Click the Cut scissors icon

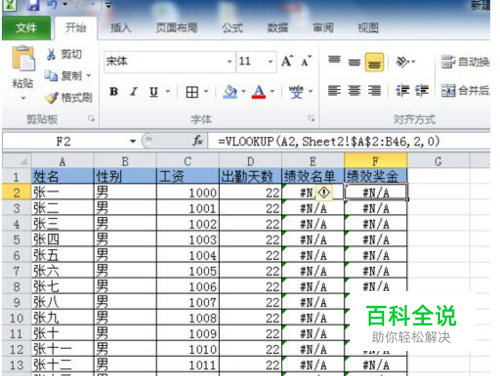click(x=51, y=54)
